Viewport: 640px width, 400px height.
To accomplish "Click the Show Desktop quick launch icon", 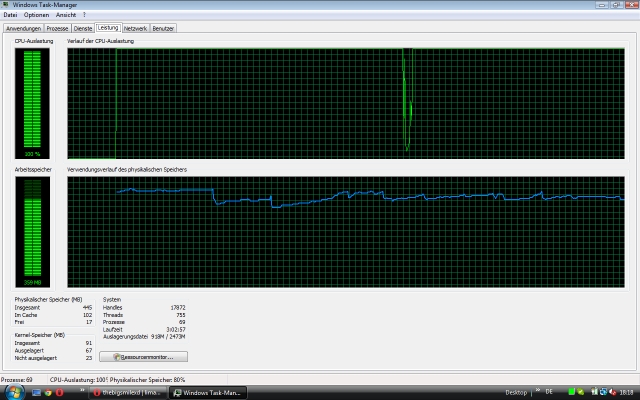I will [x=36, y=393].
